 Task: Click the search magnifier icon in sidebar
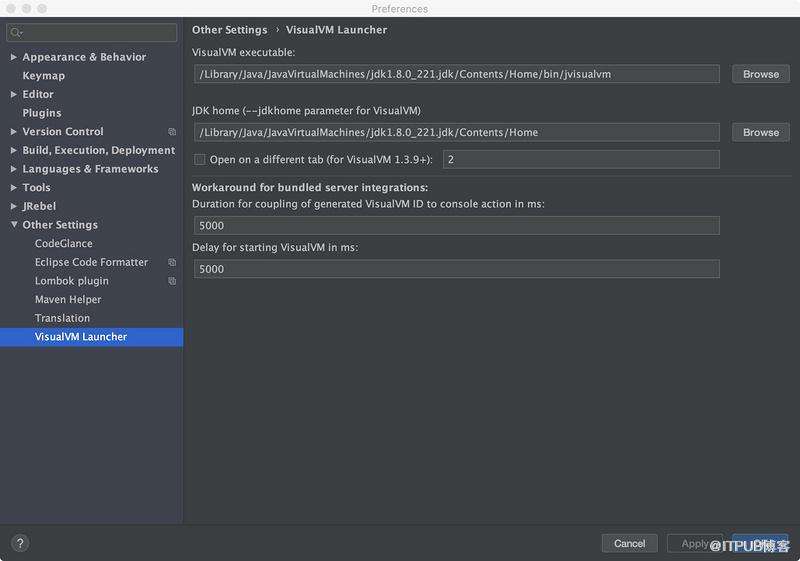pos(16,33)
